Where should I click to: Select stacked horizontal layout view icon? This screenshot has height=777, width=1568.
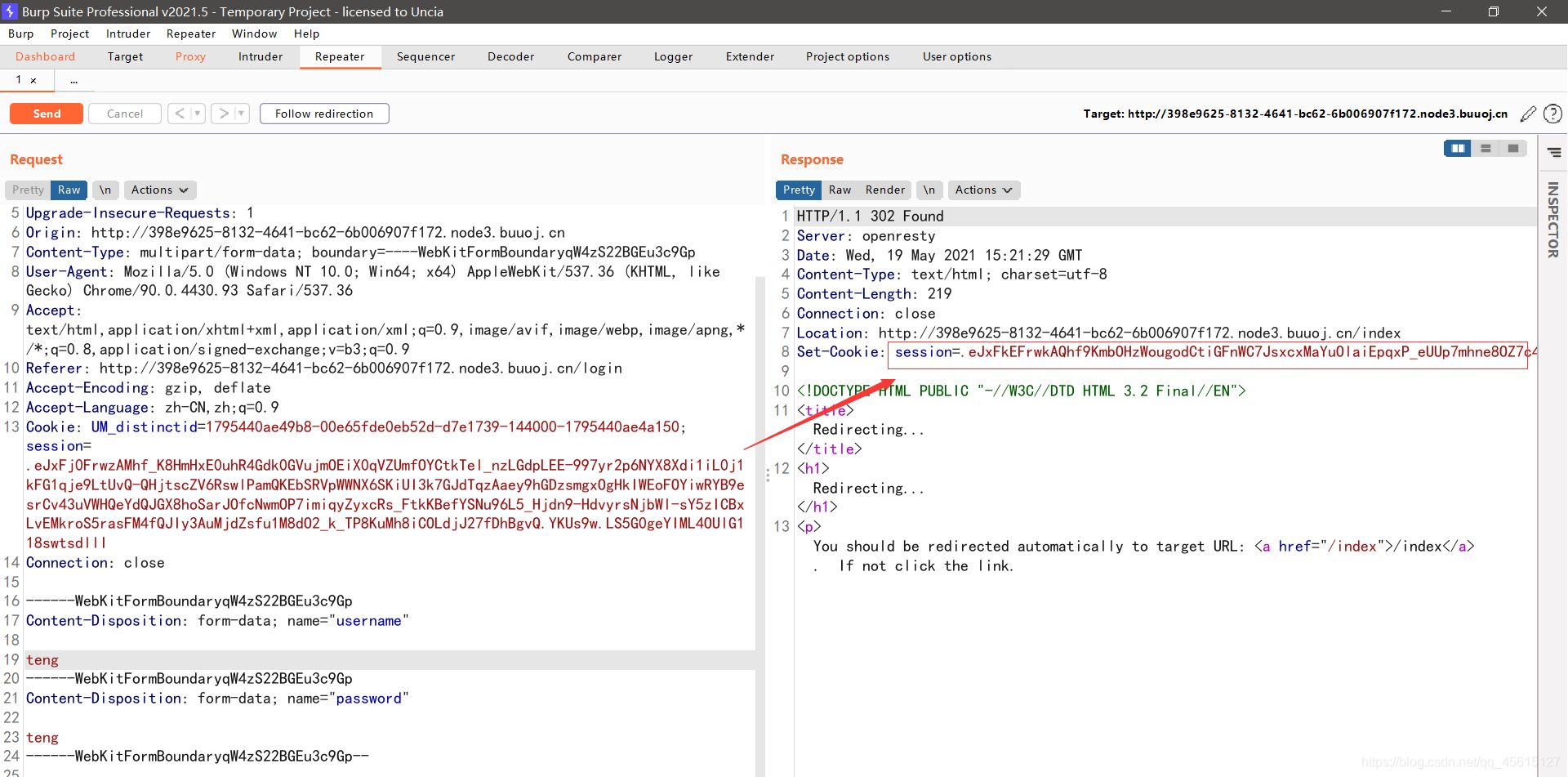pos(1486,148)
